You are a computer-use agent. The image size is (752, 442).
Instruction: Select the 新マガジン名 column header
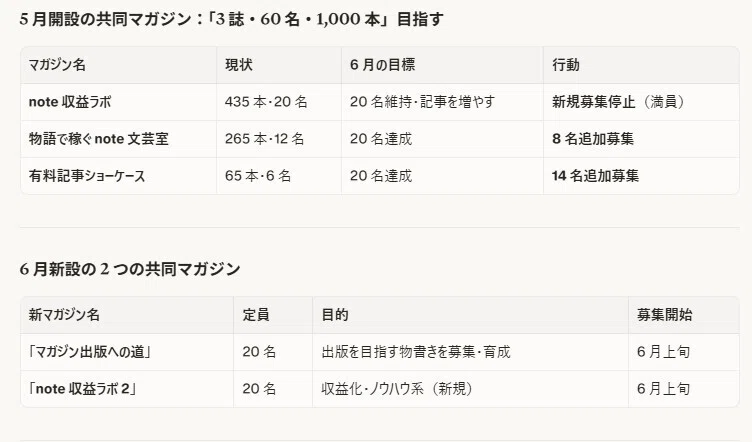coord(64,315)
